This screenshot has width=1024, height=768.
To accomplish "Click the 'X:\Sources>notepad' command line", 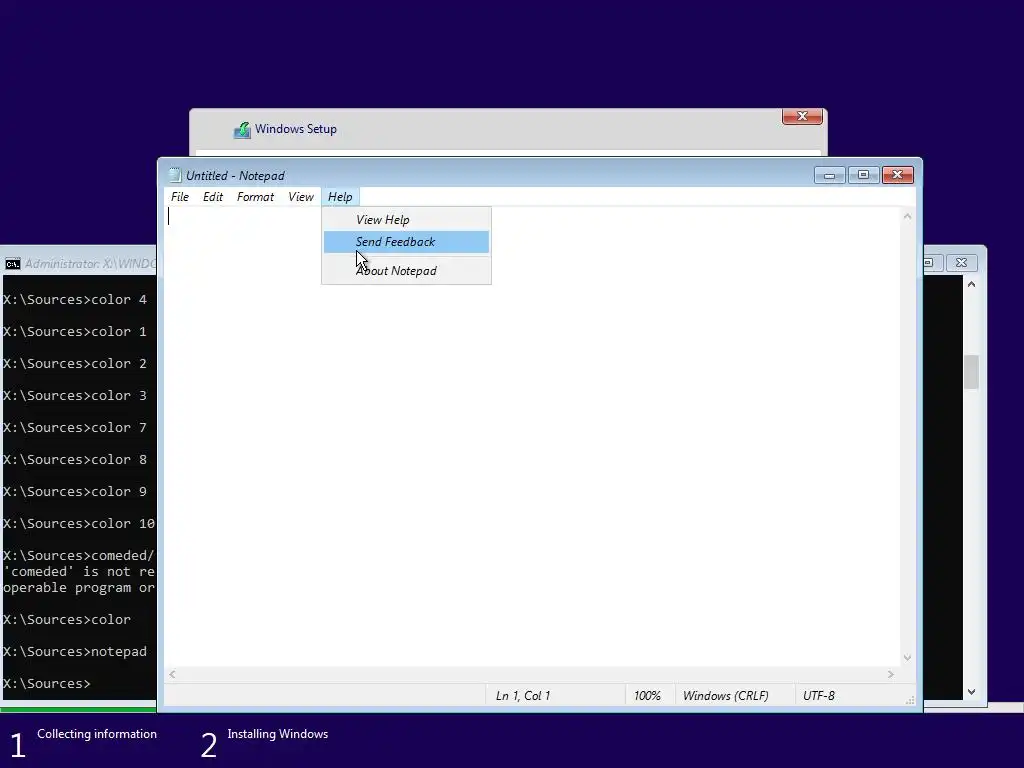I will pos(75,652).
